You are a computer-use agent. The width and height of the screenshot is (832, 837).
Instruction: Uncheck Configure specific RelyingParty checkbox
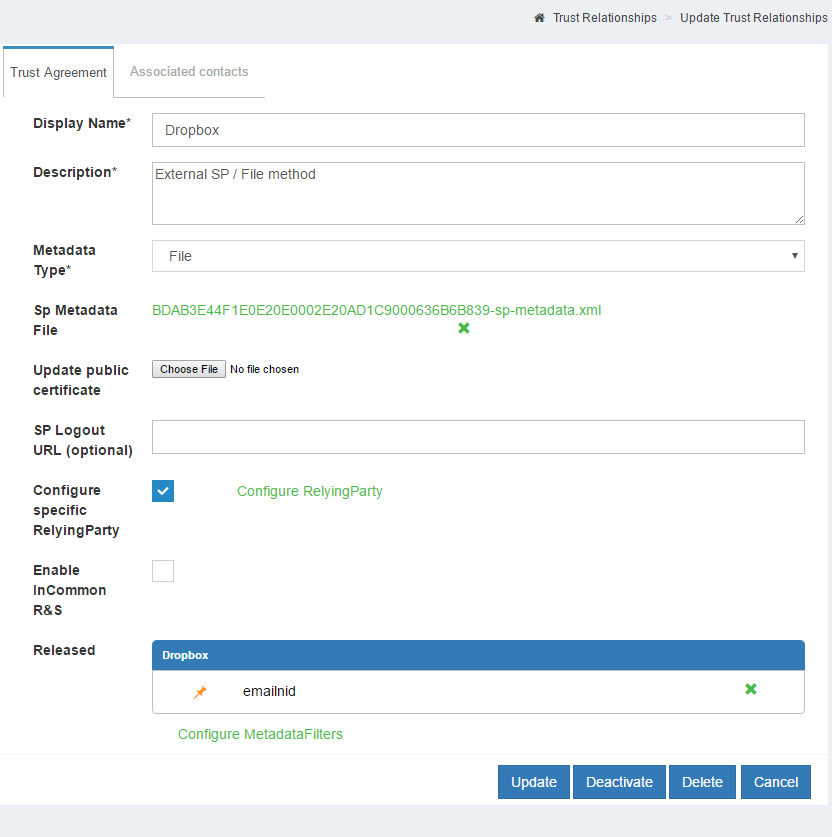(163, 491)
